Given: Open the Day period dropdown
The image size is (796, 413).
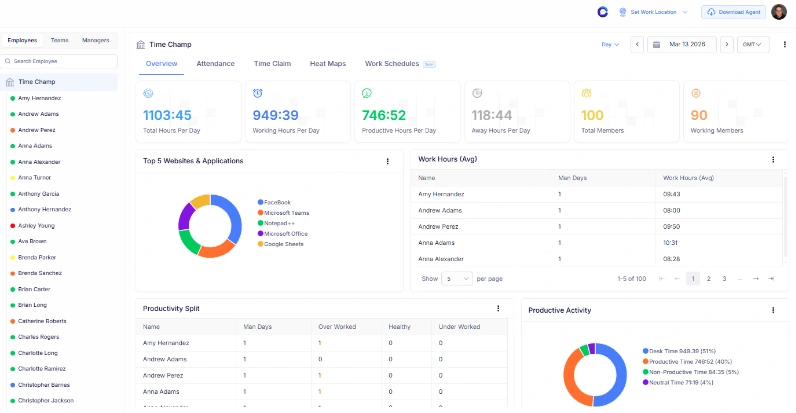Looking at the screenshot, I should click(610, 44).
